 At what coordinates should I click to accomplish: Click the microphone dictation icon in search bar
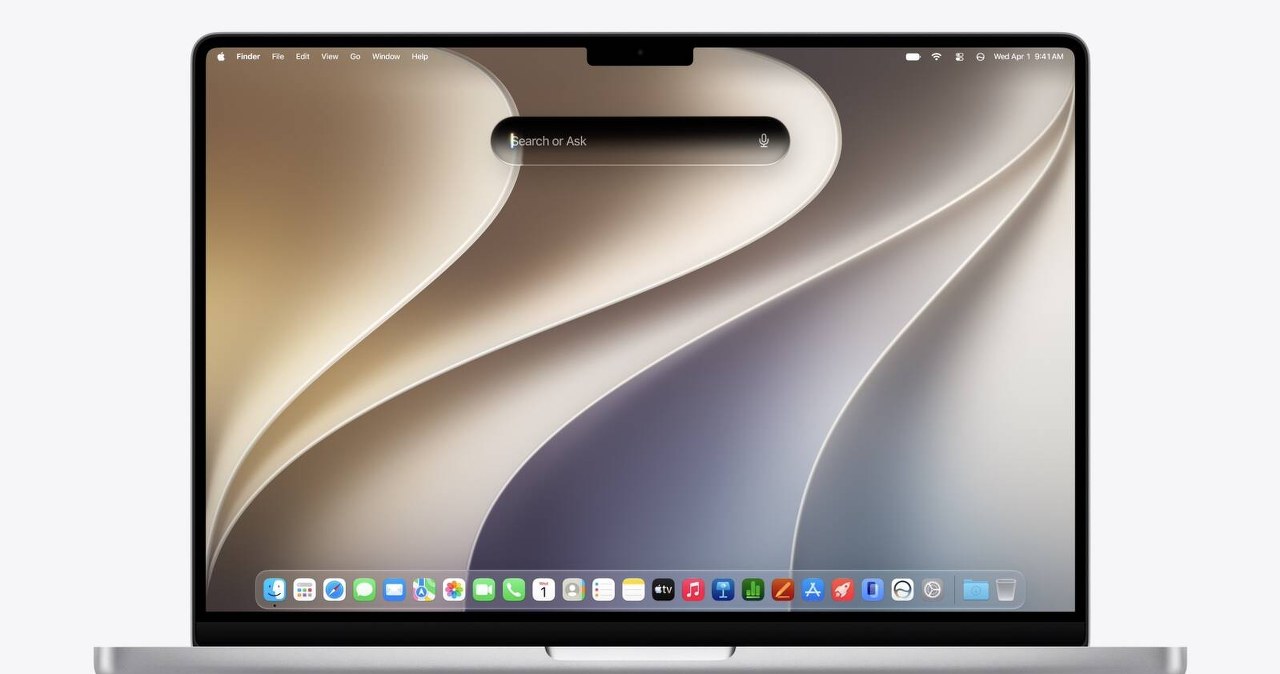coord(764,141)
